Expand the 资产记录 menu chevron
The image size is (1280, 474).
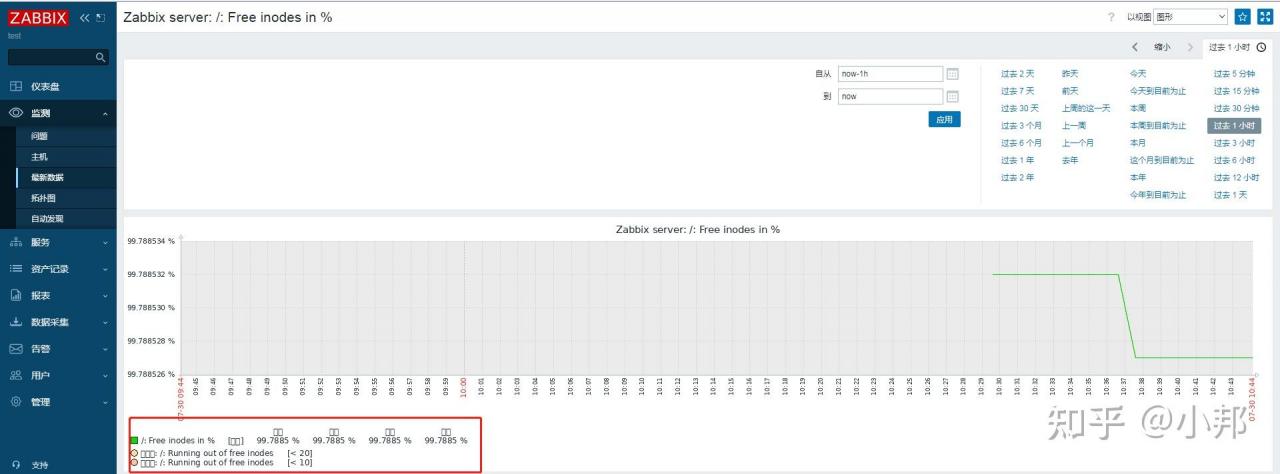pos(105,270)
